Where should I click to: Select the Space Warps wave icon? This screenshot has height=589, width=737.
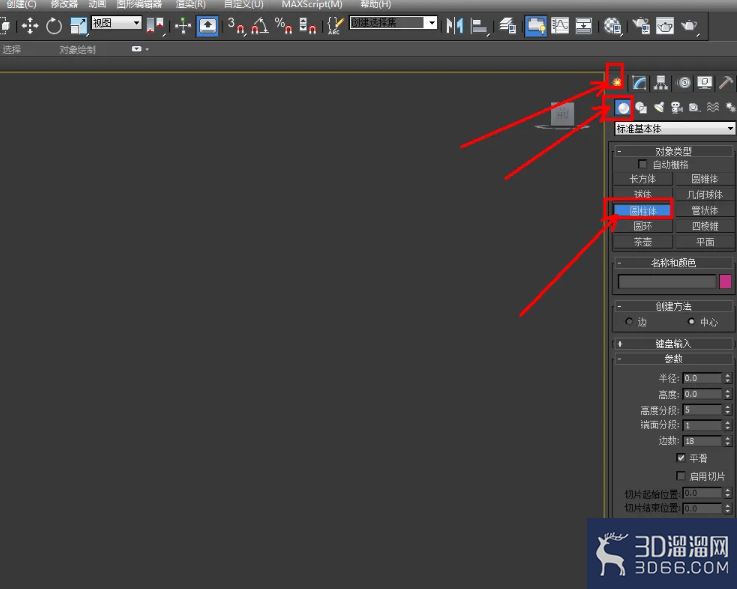713,108
